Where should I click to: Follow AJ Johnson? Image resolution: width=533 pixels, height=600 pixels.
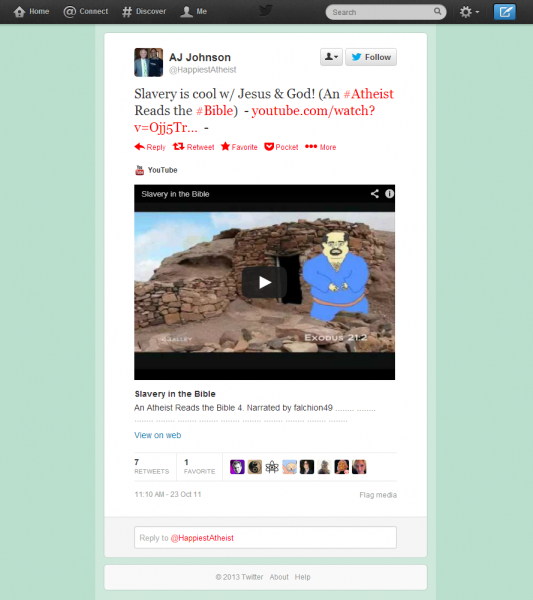[371, 57]
